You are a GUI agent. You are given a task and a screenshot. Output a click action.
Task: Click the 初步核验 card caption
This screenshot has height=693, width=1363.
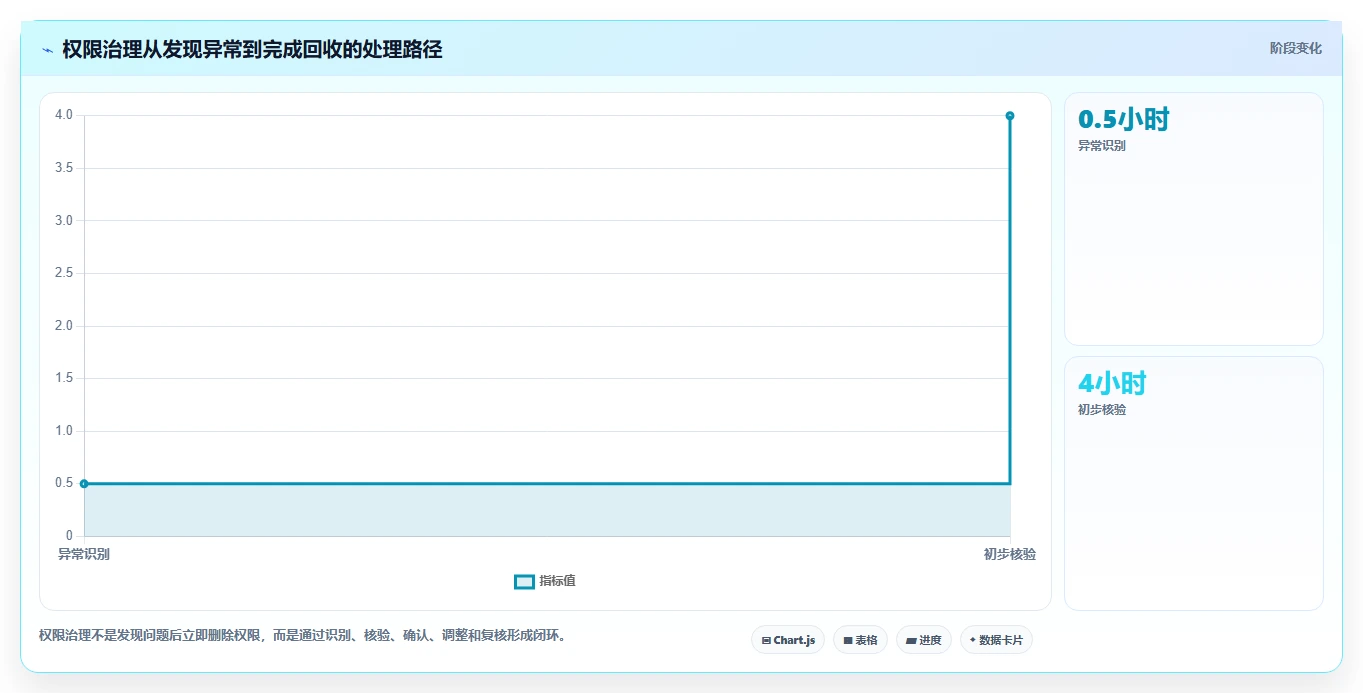(x=1102, y=410)
